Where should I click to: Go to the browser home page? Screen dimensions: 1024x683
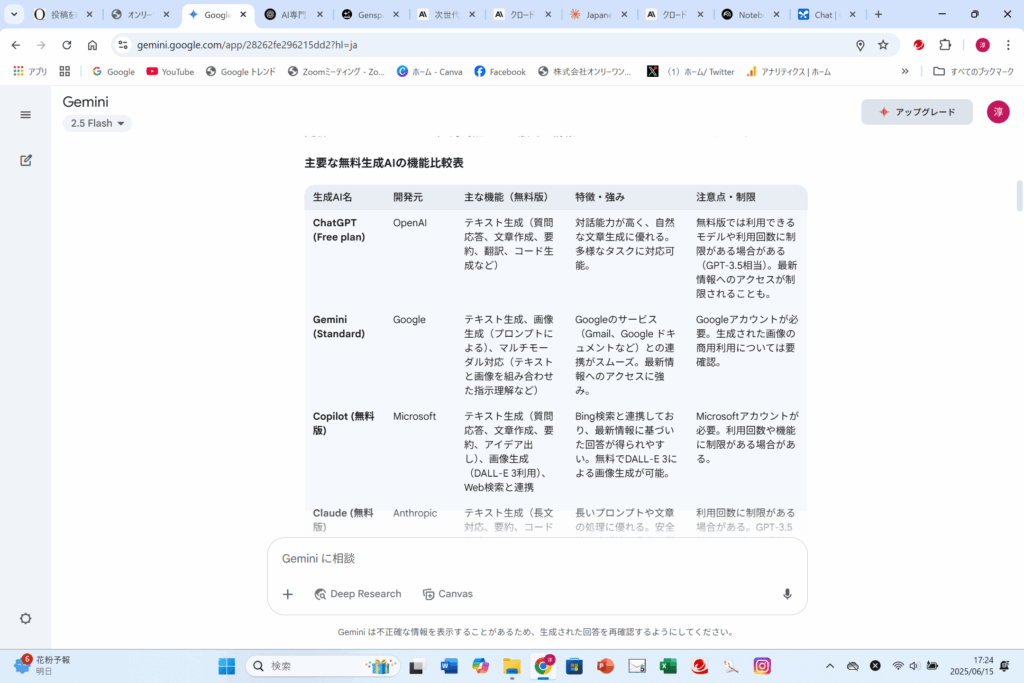tap(92, 45)
